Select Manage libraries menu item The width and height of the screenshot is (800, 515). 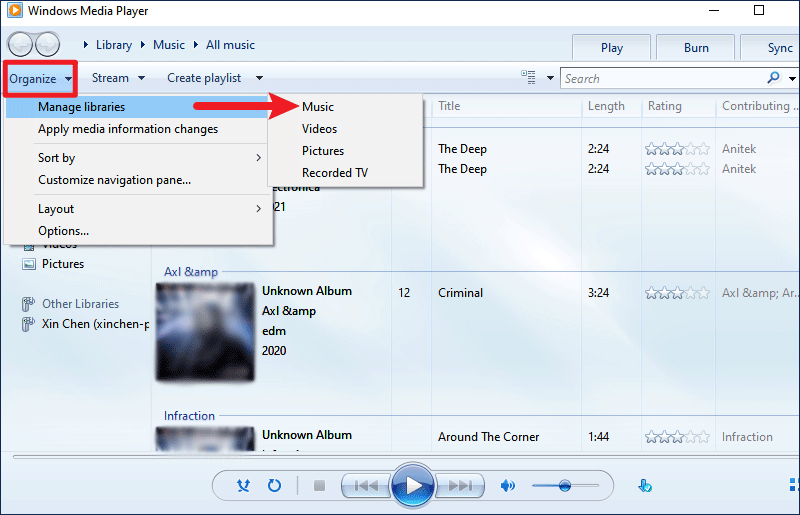tap(137, 107)
